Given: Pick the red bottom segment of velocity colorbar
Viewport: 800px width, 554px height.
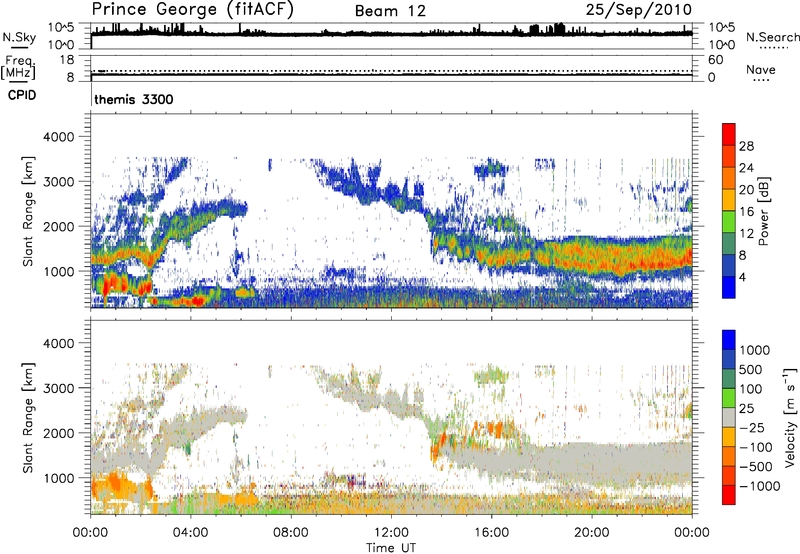Looking at the screenshot, I should [729, 495].
